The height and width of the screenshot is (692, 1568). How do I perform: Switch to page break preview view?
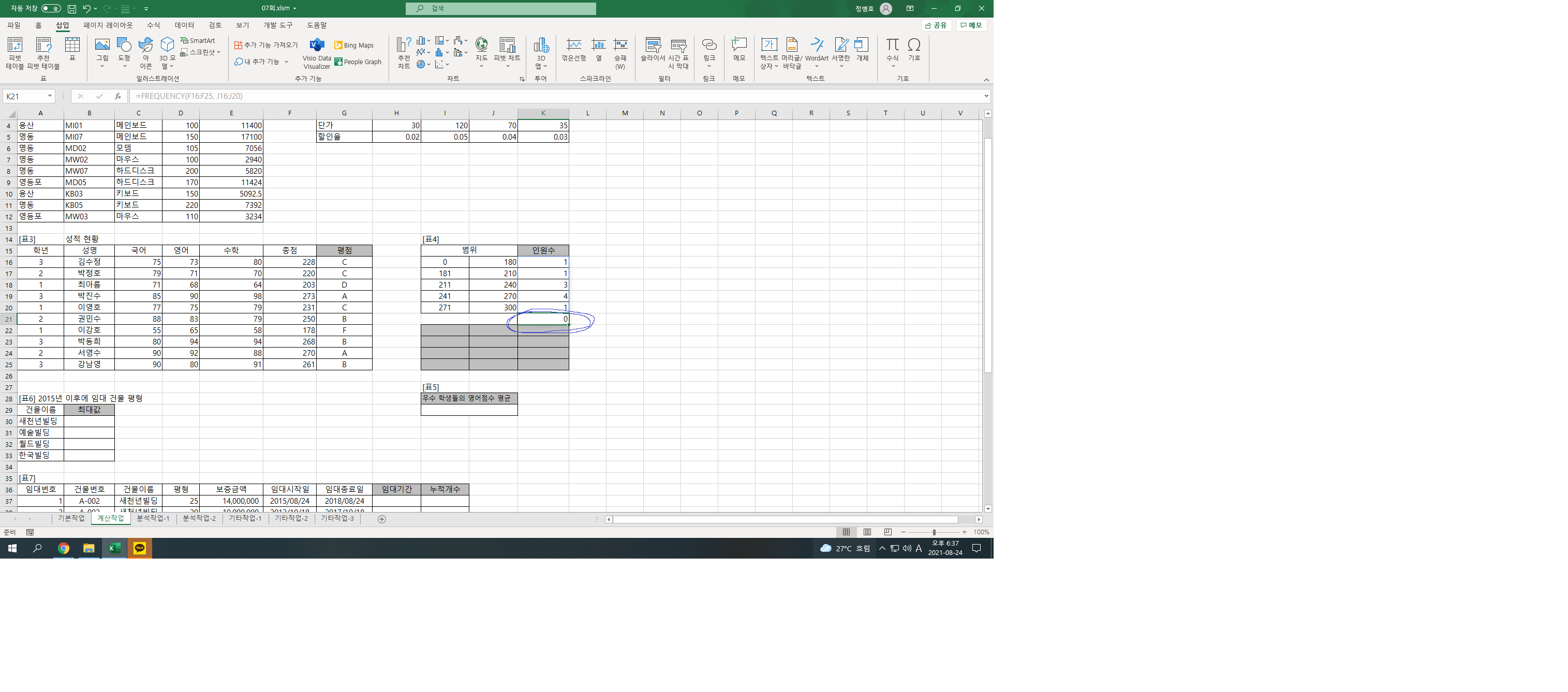click(x=887, y=532)
